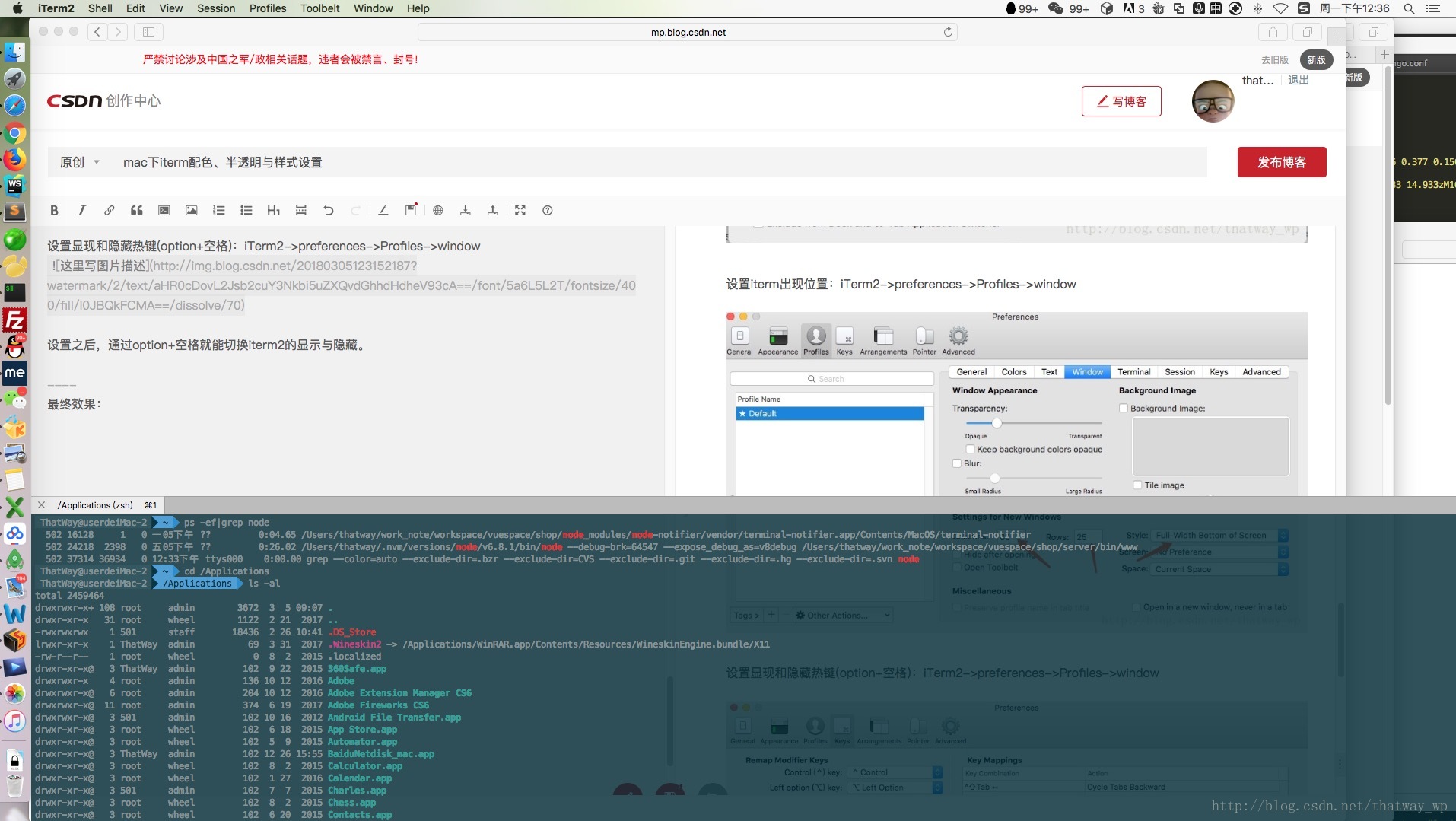Open WebStorm from the dock
1456x821 pixels.
(14, 186)
